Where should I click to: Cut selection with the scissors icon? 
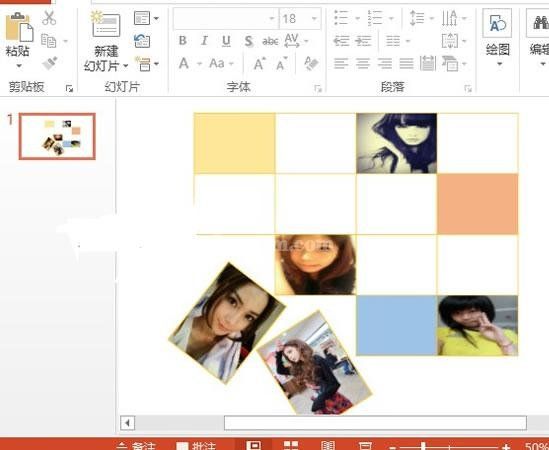click(49, 18)
